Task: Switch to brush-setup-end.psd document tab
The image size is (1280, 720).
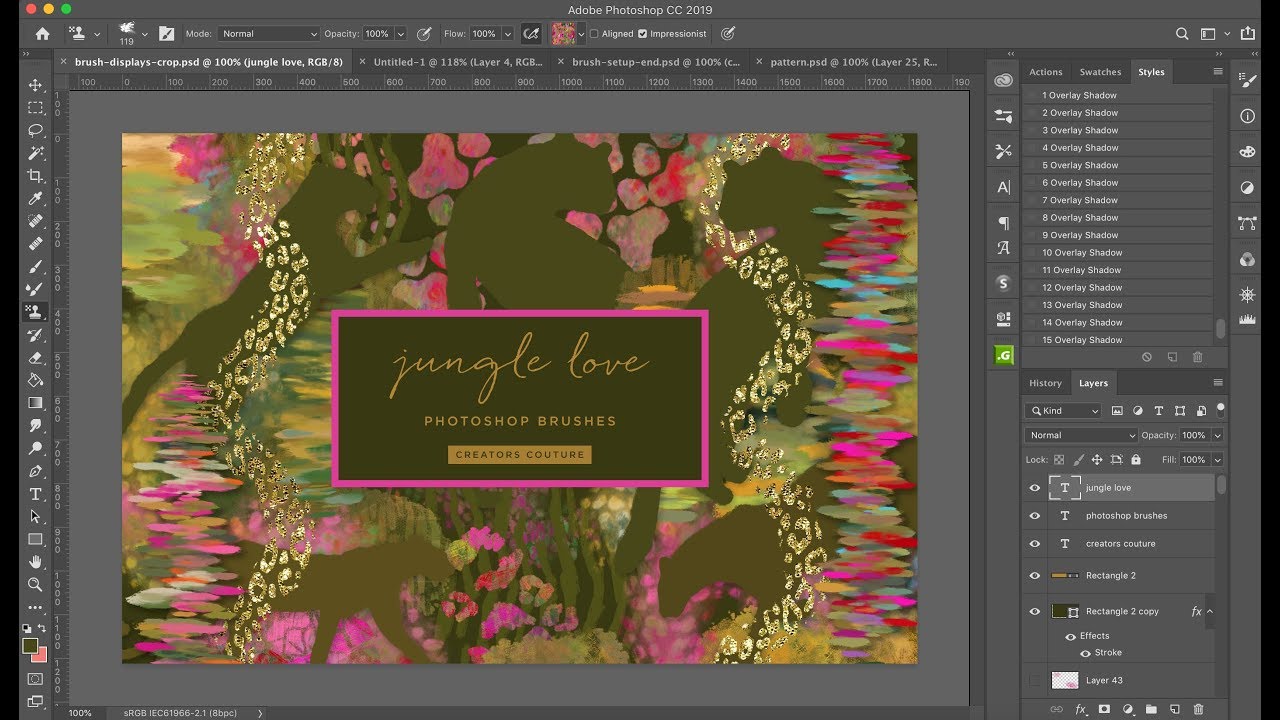Action: (x=655, y=61)
